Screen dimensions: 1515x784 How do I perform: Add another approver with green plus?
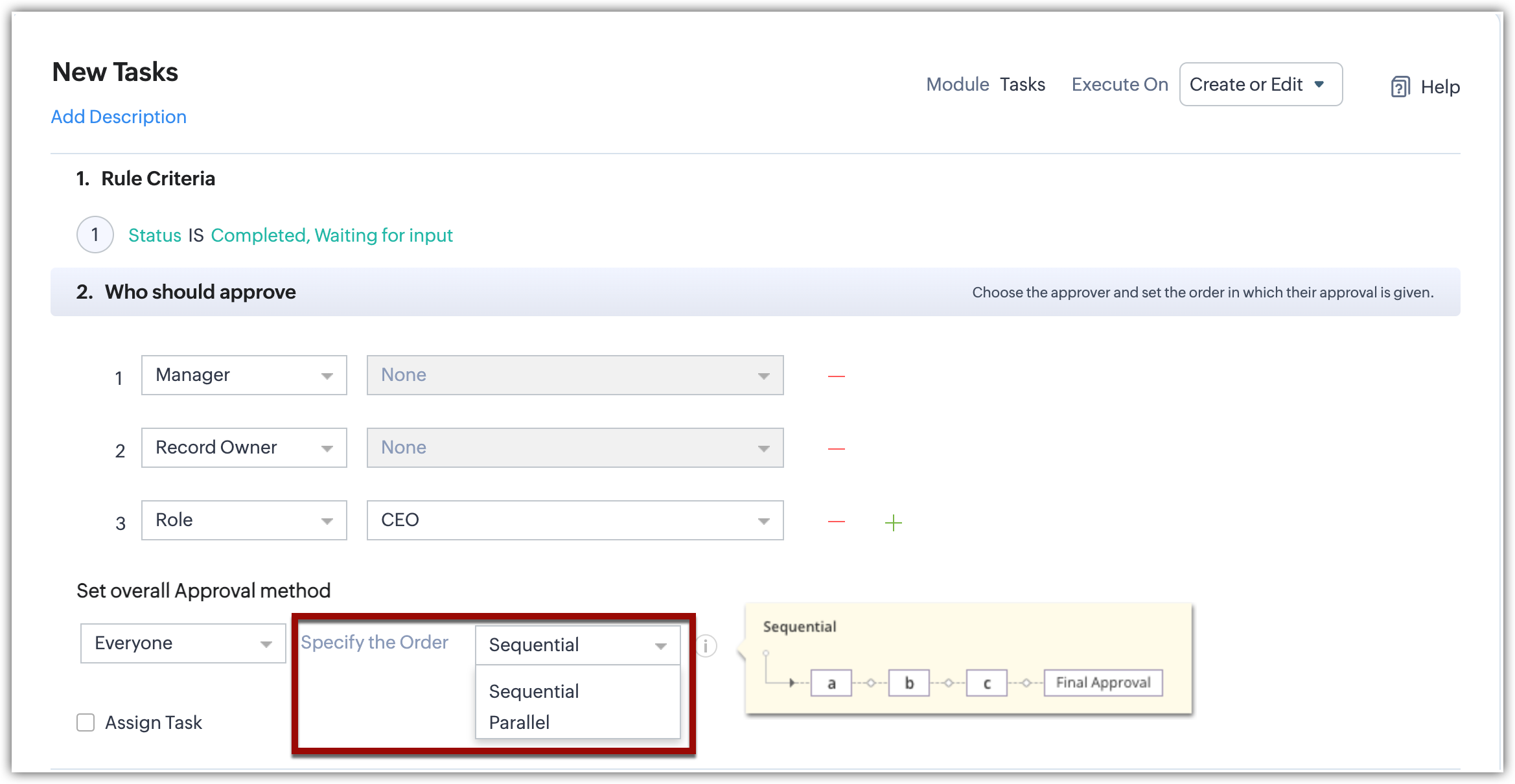(893, 523)
